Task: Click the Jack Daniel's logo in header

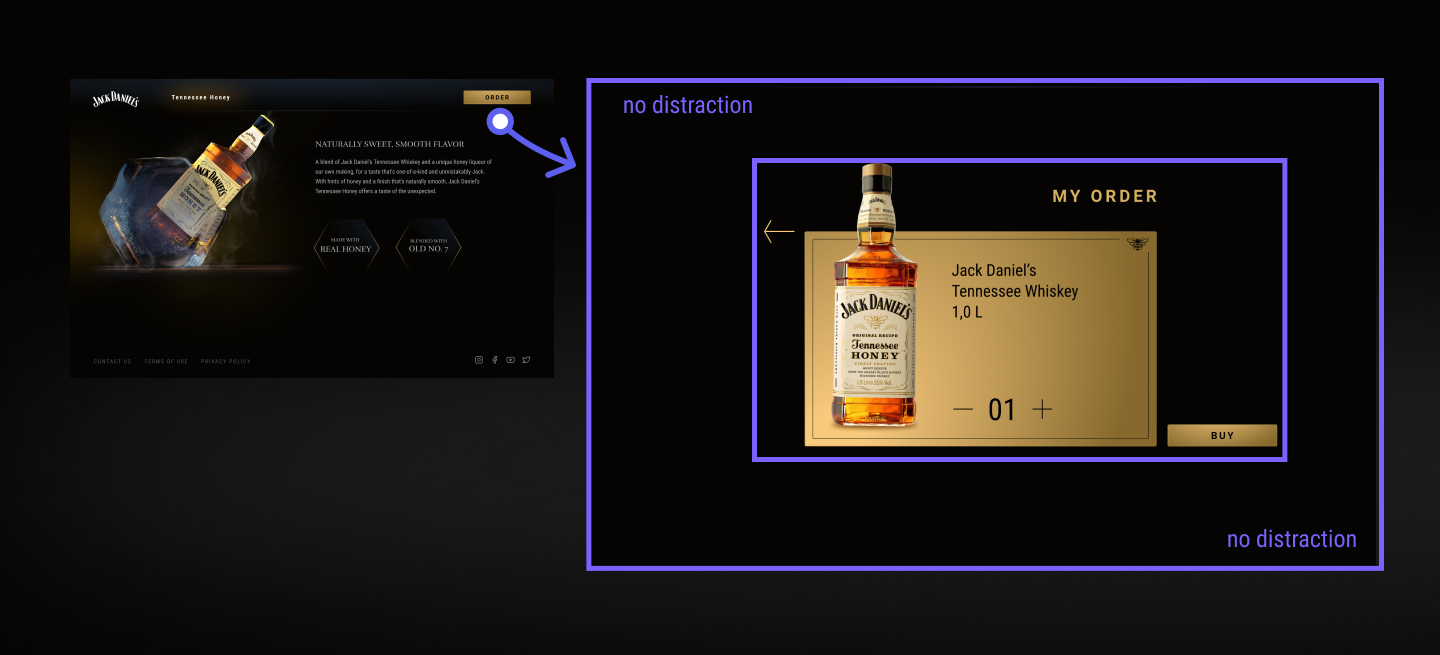Action: pyautogui.click(x=115, y=99)
